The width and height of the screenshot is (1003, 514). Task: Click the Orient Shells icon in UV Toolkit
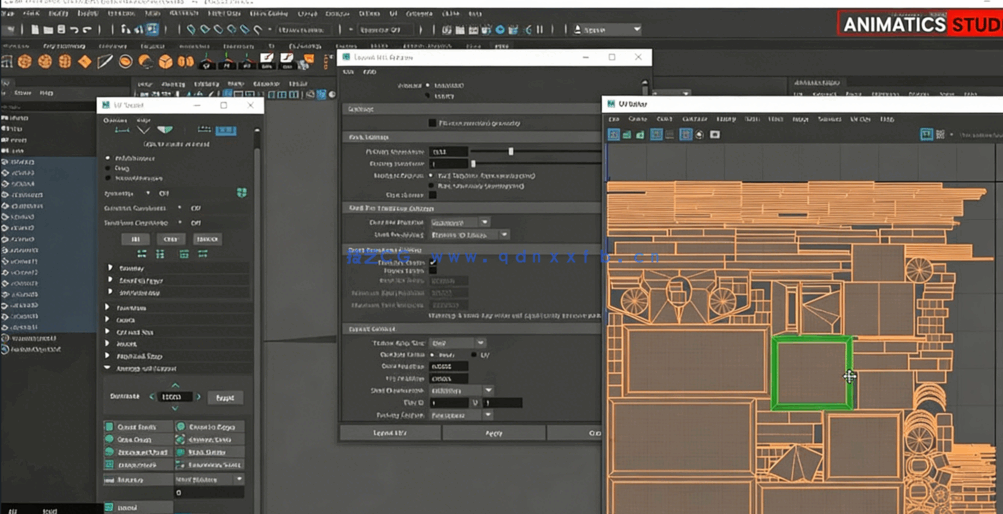tap(110, 427)
